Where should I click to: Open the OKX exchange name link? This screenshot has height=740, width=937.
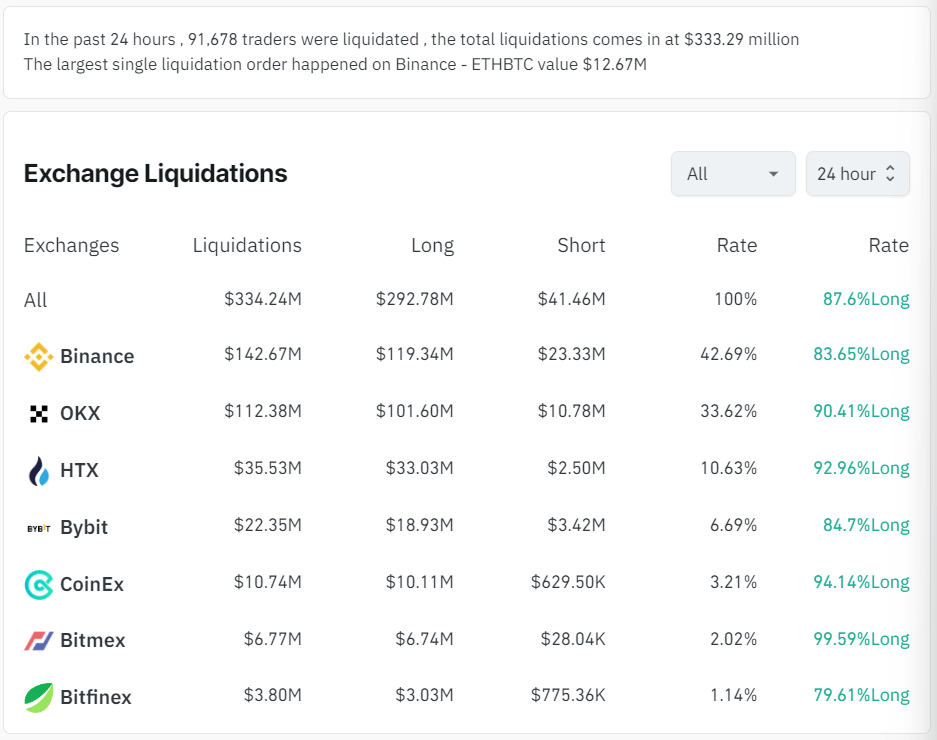80,413
